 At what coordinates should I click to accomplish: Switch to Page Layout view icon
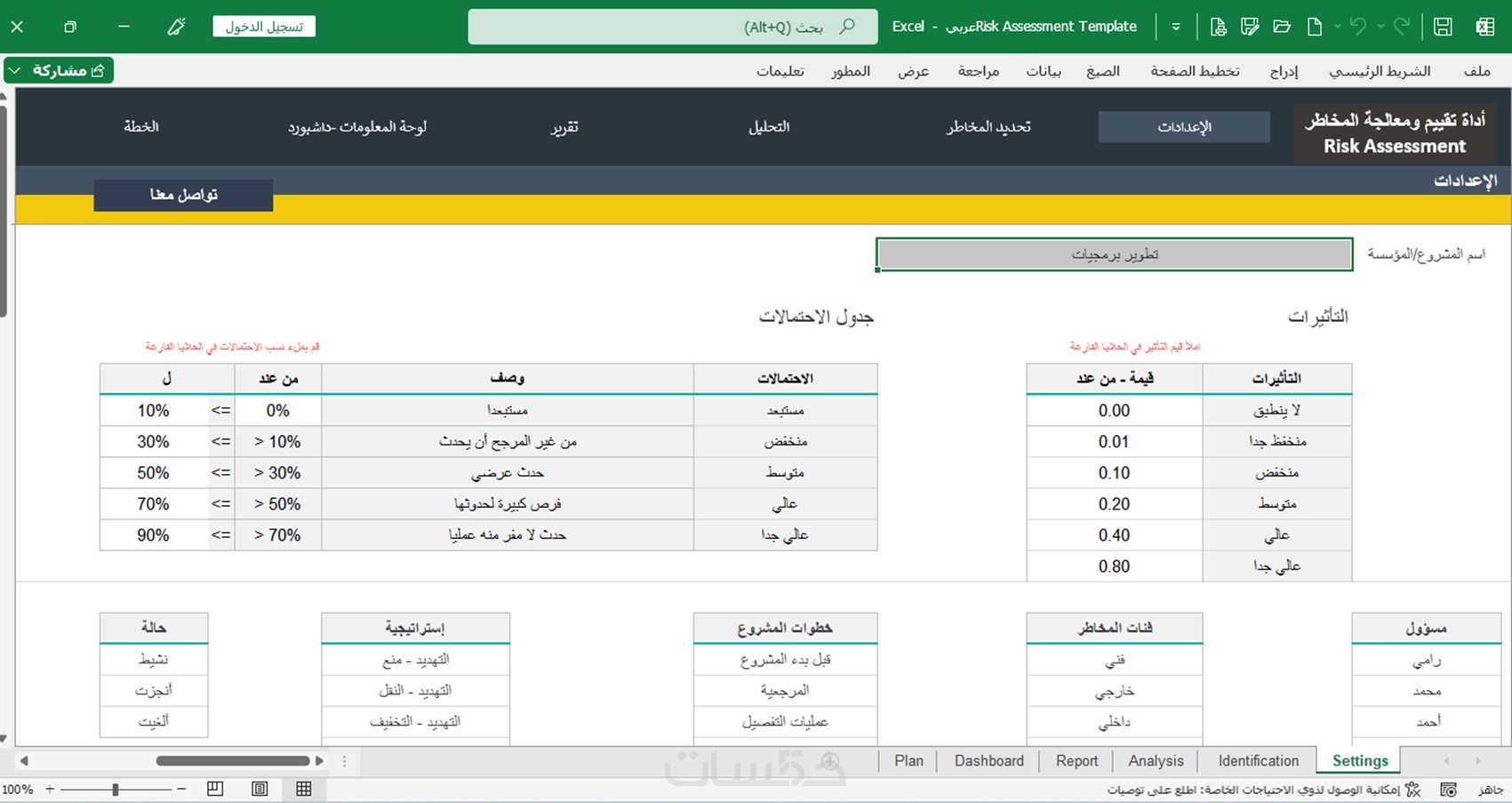point(260,789)
